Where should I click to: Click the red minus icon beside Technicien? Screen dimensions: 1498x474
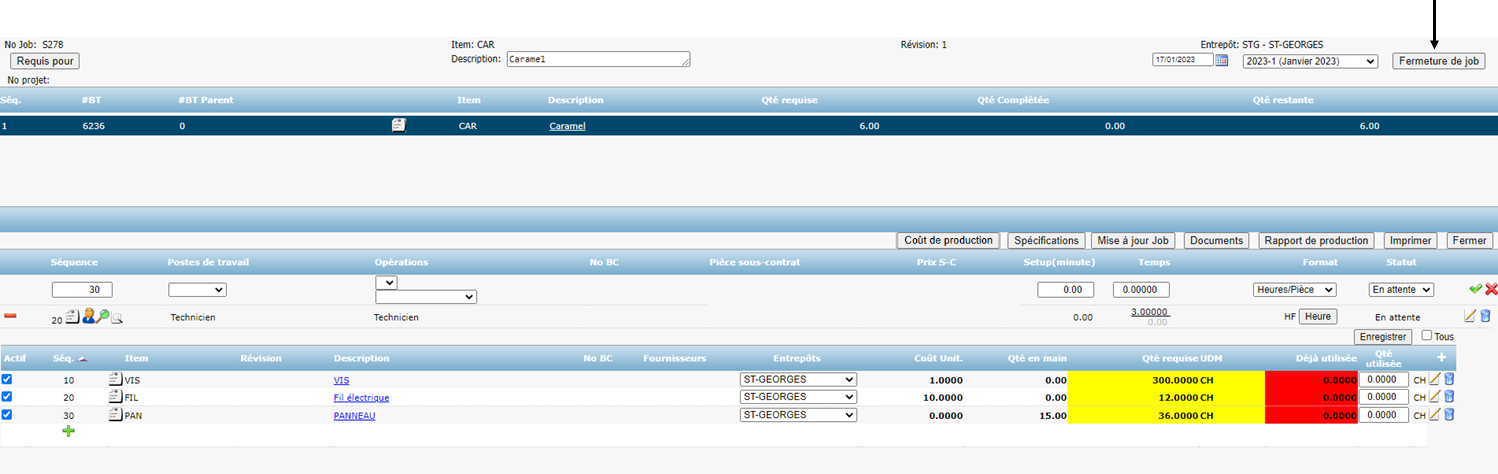(x=10, y=316)
